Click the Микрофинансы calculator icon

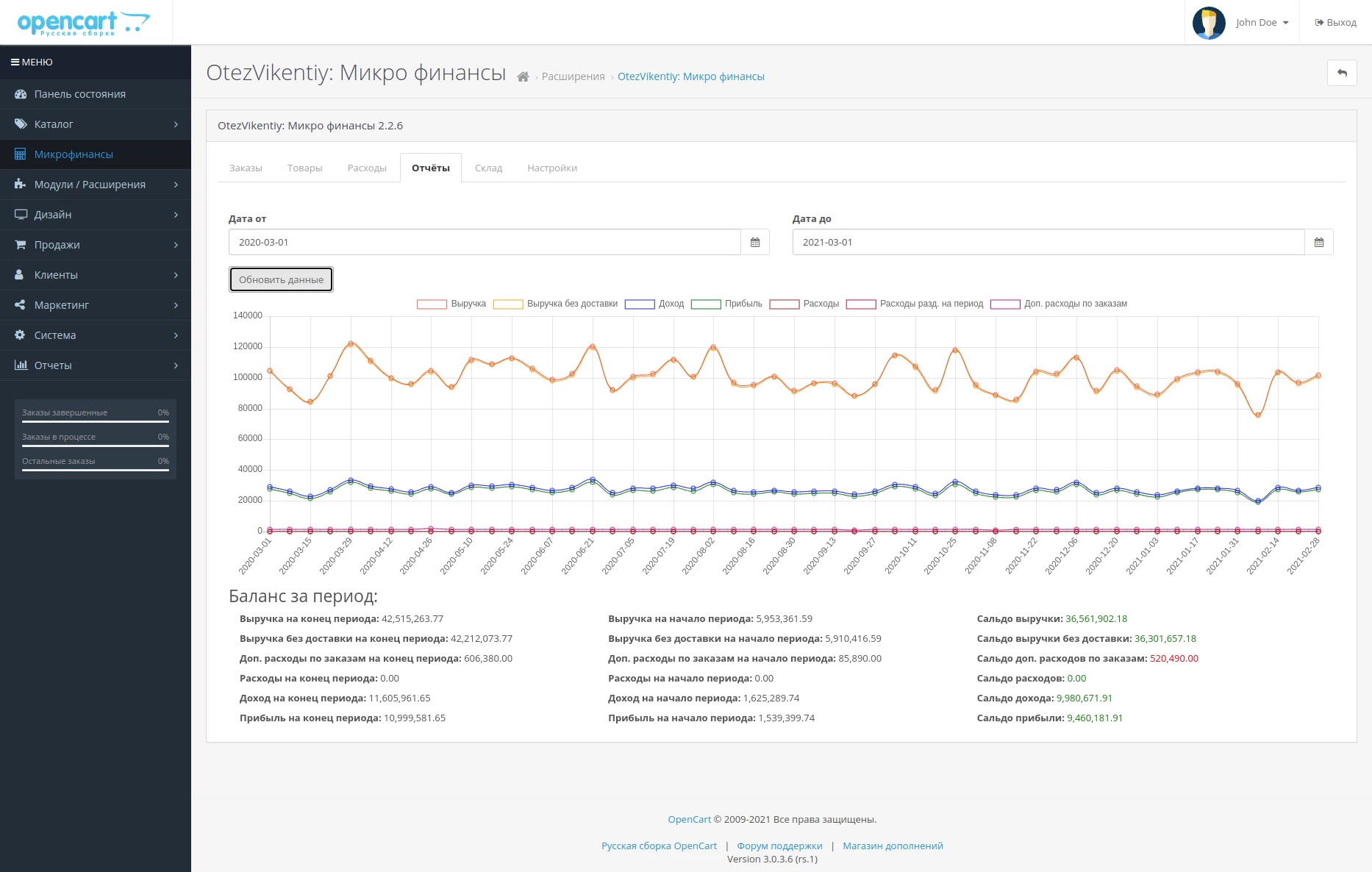21,154
